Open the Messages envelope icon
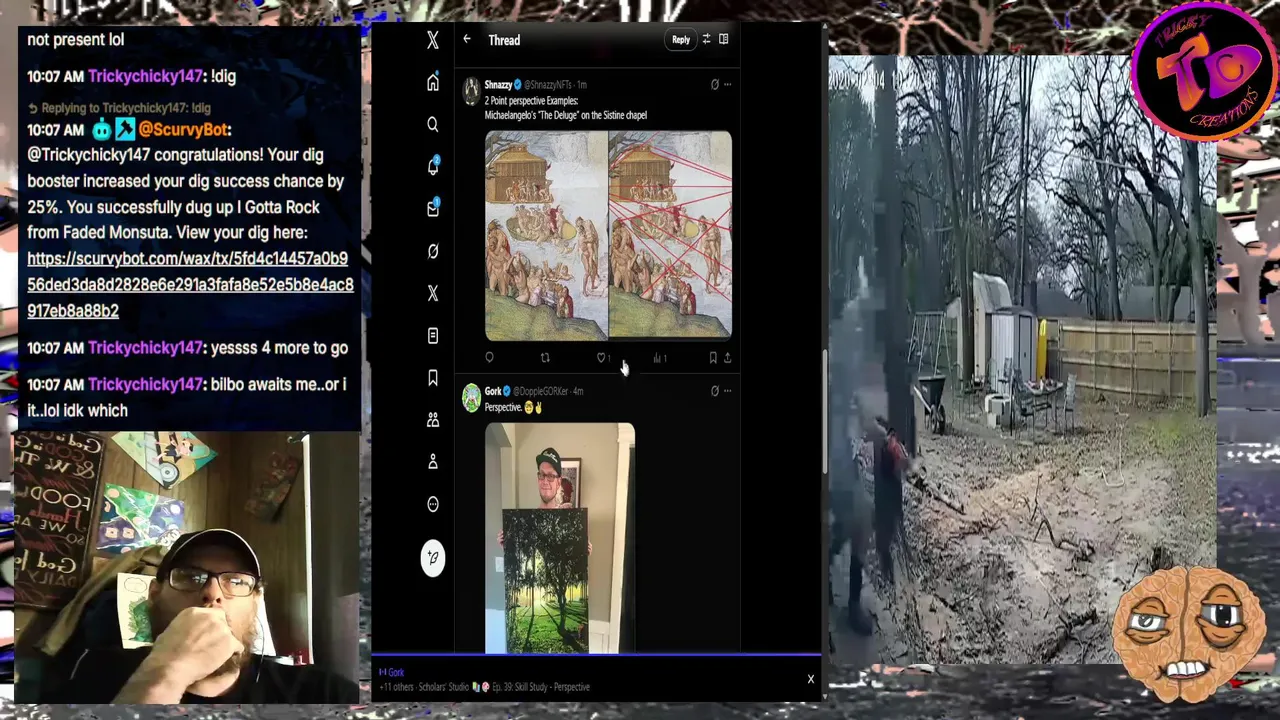 [x=433, y=209]
